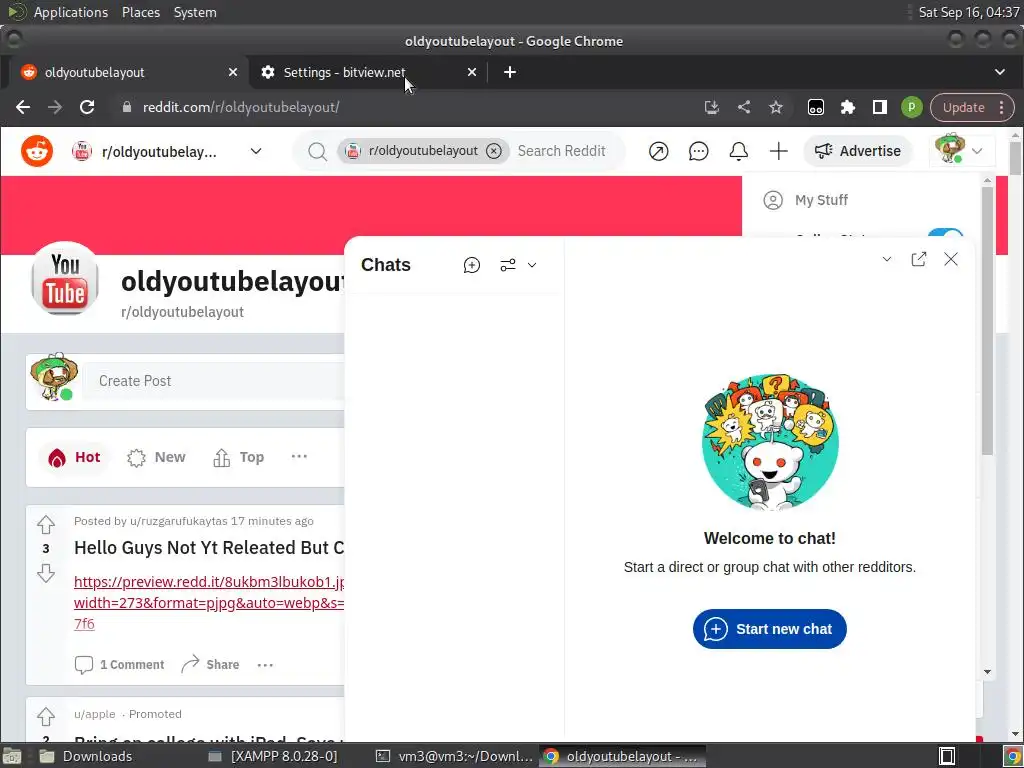Open Downloads in the taskbar
Viewport: 1024px width, 768px height.
[86, 756]
